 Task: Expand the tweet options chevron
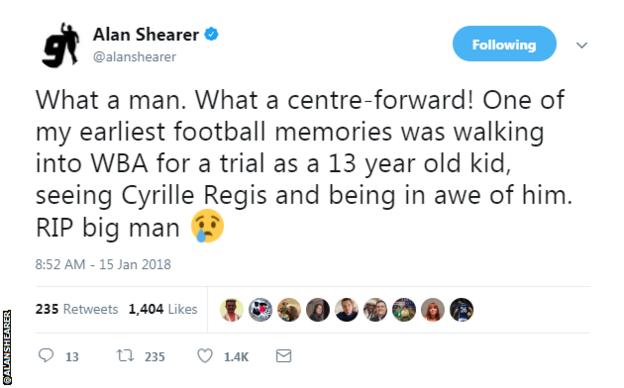coord(582,45)
